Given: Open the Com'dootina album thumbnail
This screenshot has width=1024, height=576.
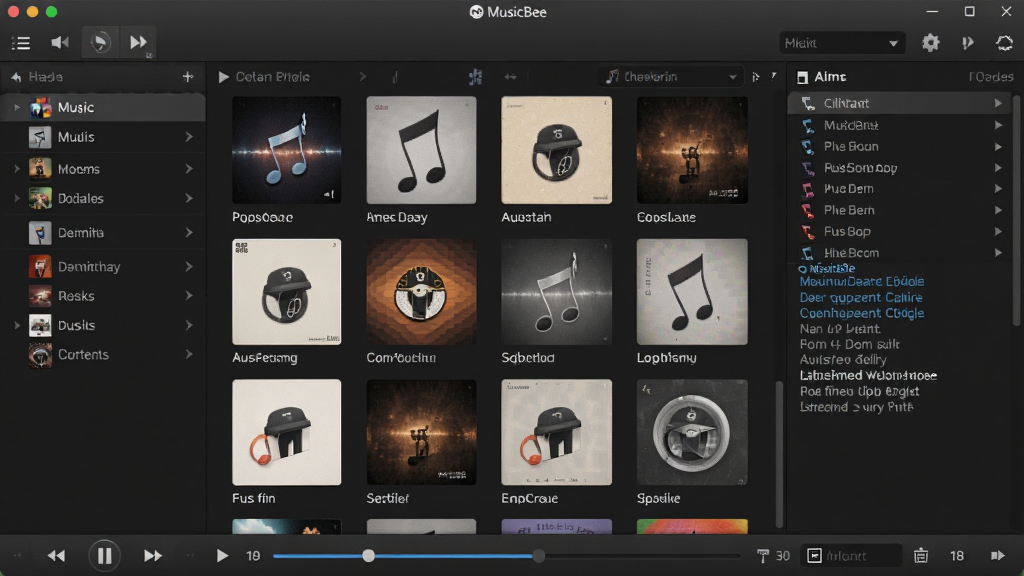Looking at the screenshot, I should coord(421,291).
